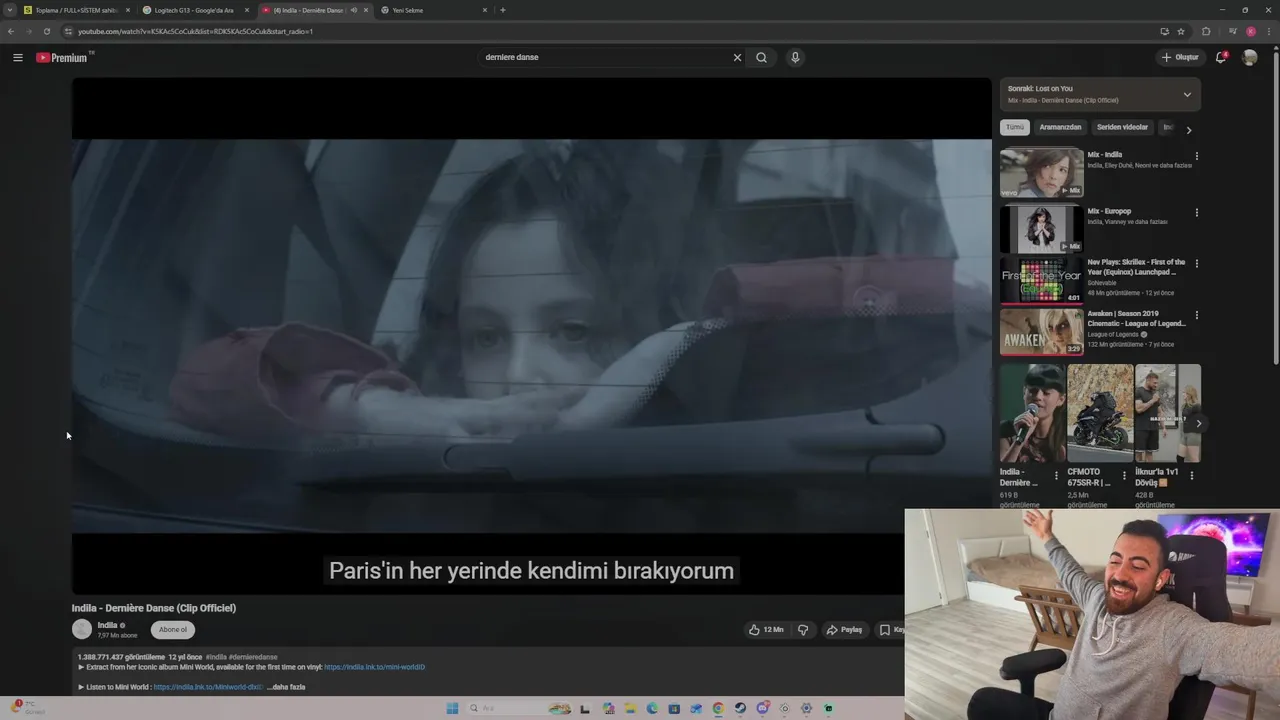Screen dimensions: 1280x720
Task: Run search with the magnifier button
Action: tap(762, 57)
